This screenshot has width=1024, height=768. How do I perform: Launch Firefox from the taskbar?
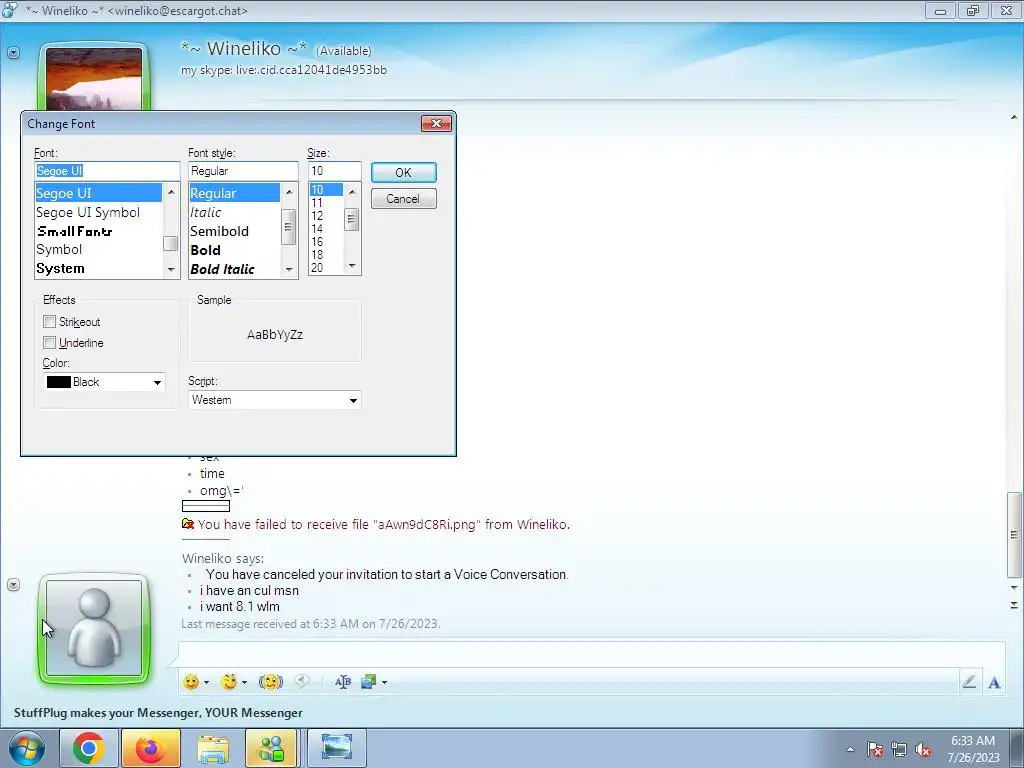point(150,748)
